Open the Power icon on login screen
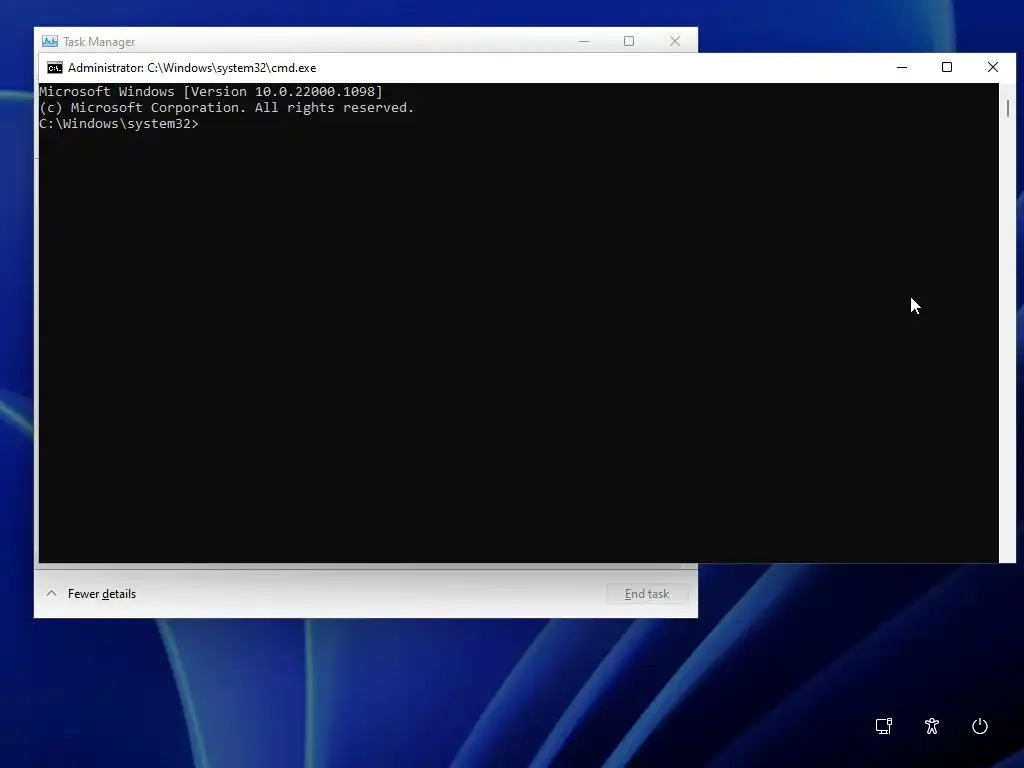This screenshot has height=768, width=1024. tap(980, 726)
